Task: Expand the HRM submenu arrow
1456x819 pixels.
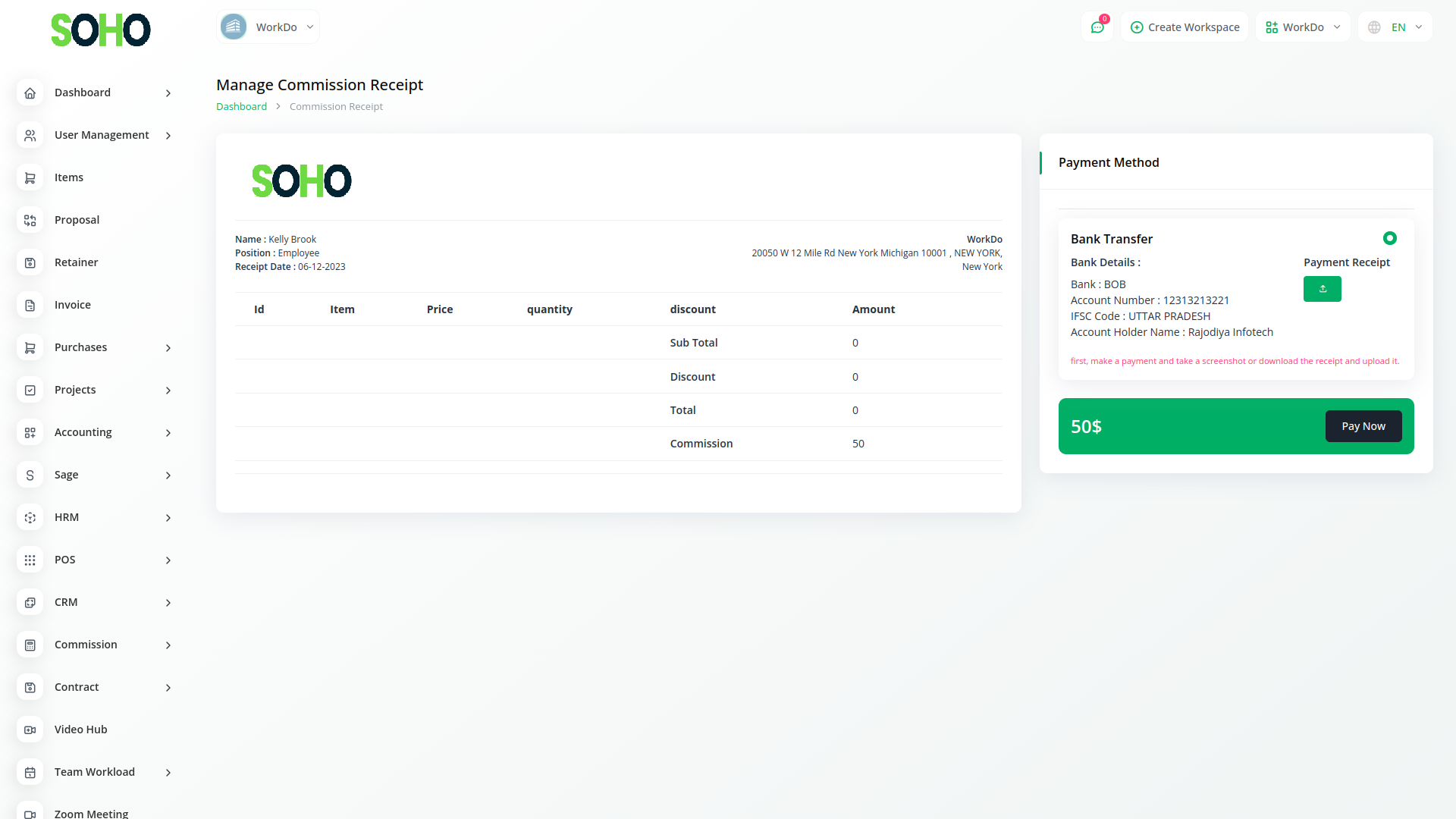Action: [168, 518]
